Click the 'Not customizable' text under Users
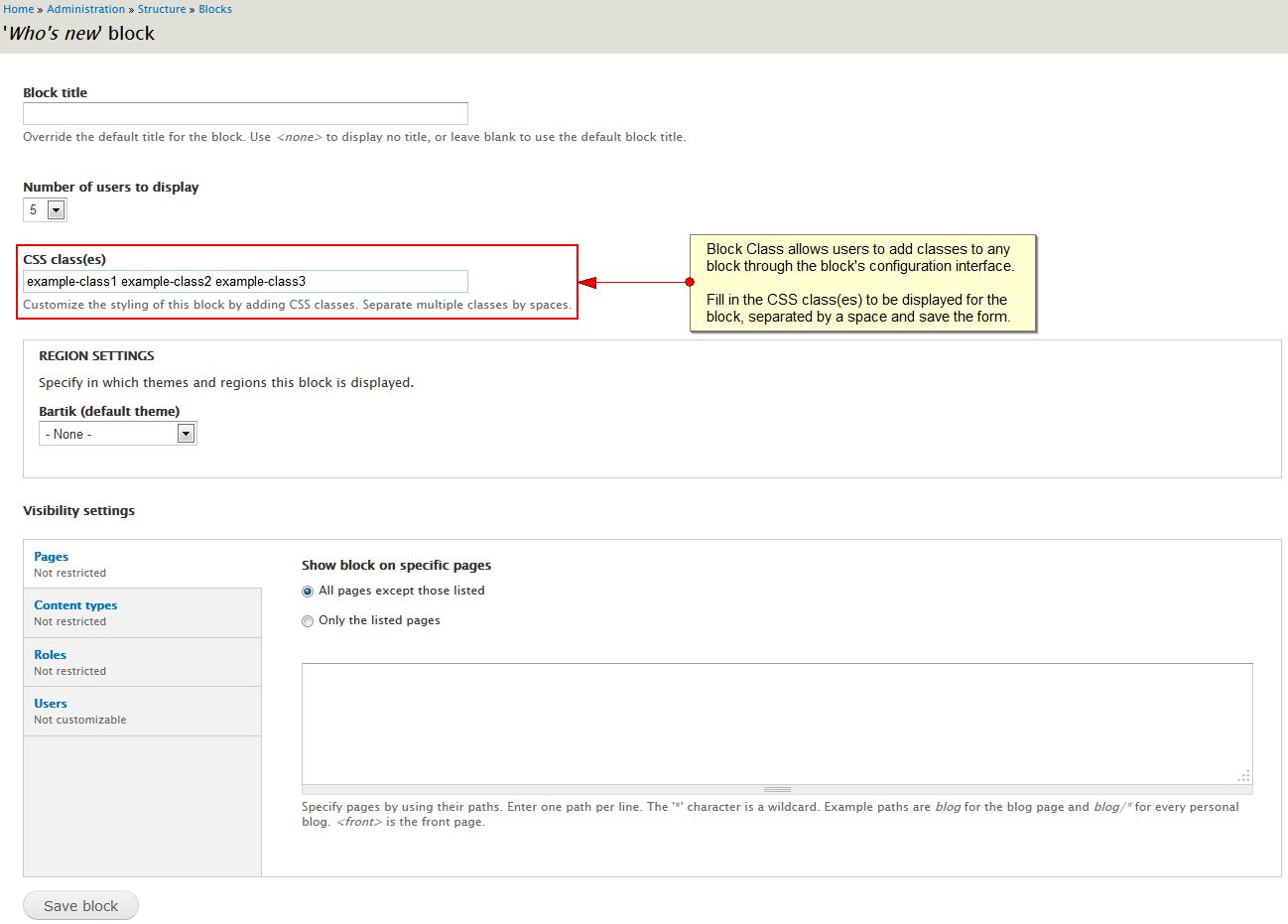The width and height of the screenshot is (1288, 924). (x=80, y=720)
